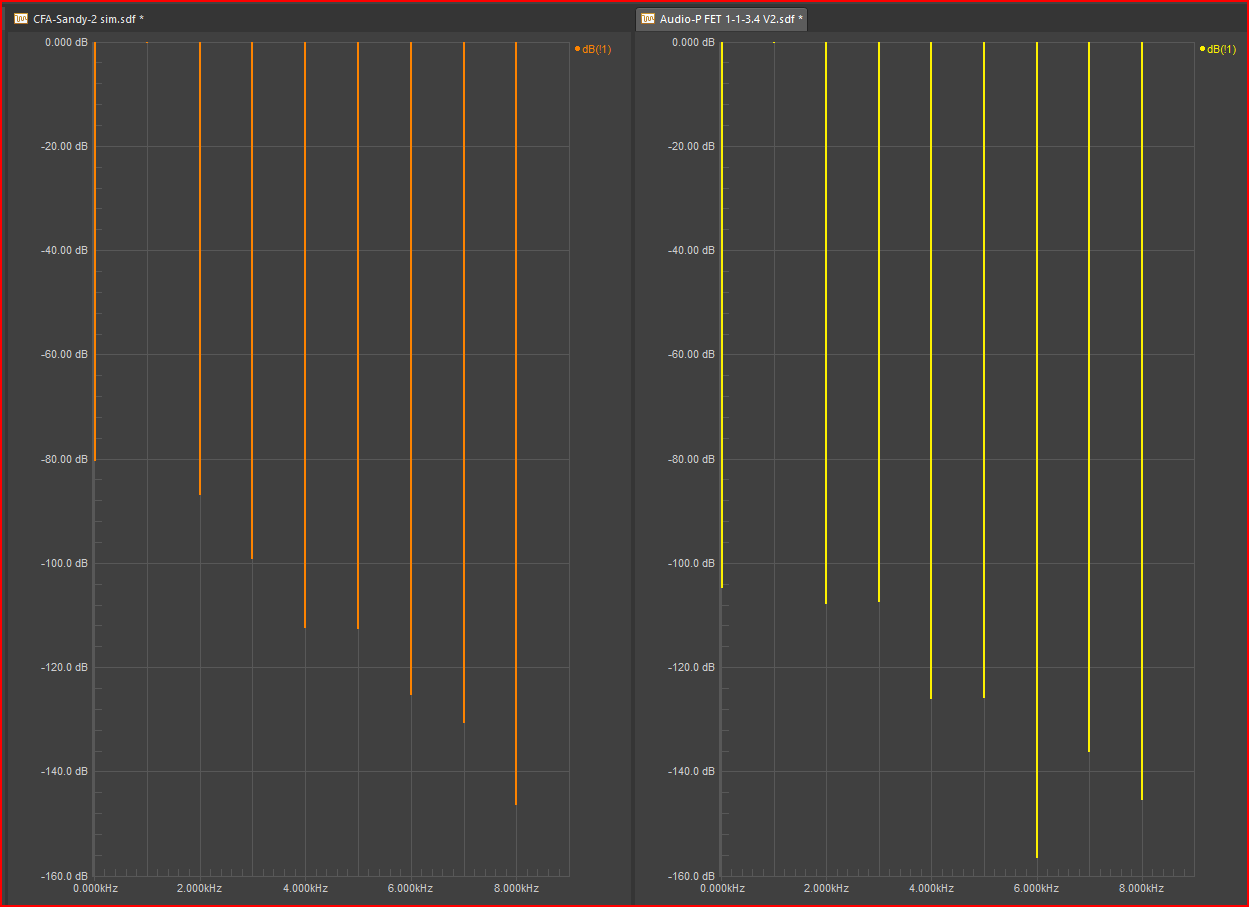Click yellow 8 kHz harmonic bar in Audio-P FET plot
This screenshot has width=1249, height=907.
pos(1142,421)
